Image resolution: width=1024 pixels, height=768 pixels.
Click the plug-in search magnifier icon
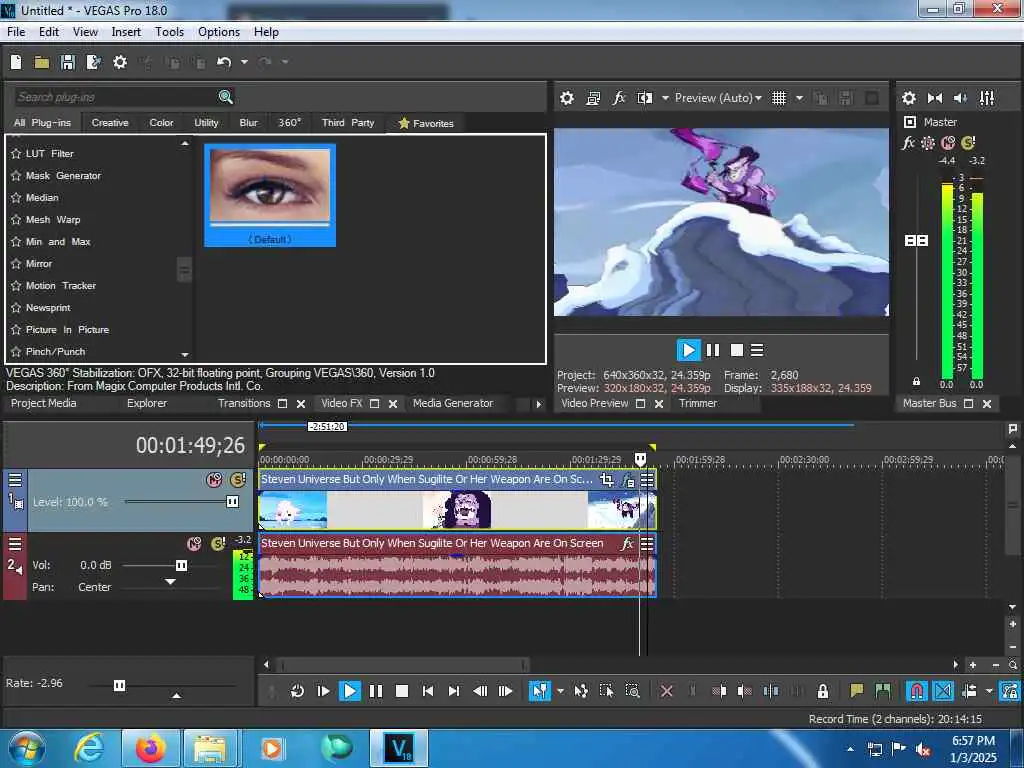tap(225, 97)
